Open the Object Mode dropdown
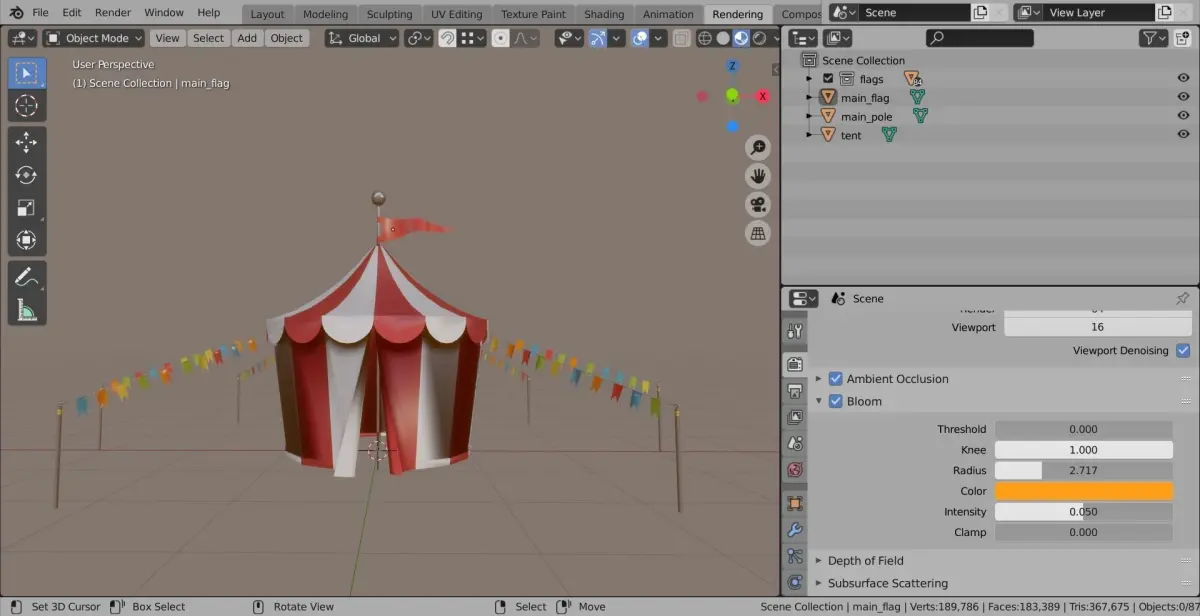This screenshot has width=1200, height=616. [x=95, y=38]
